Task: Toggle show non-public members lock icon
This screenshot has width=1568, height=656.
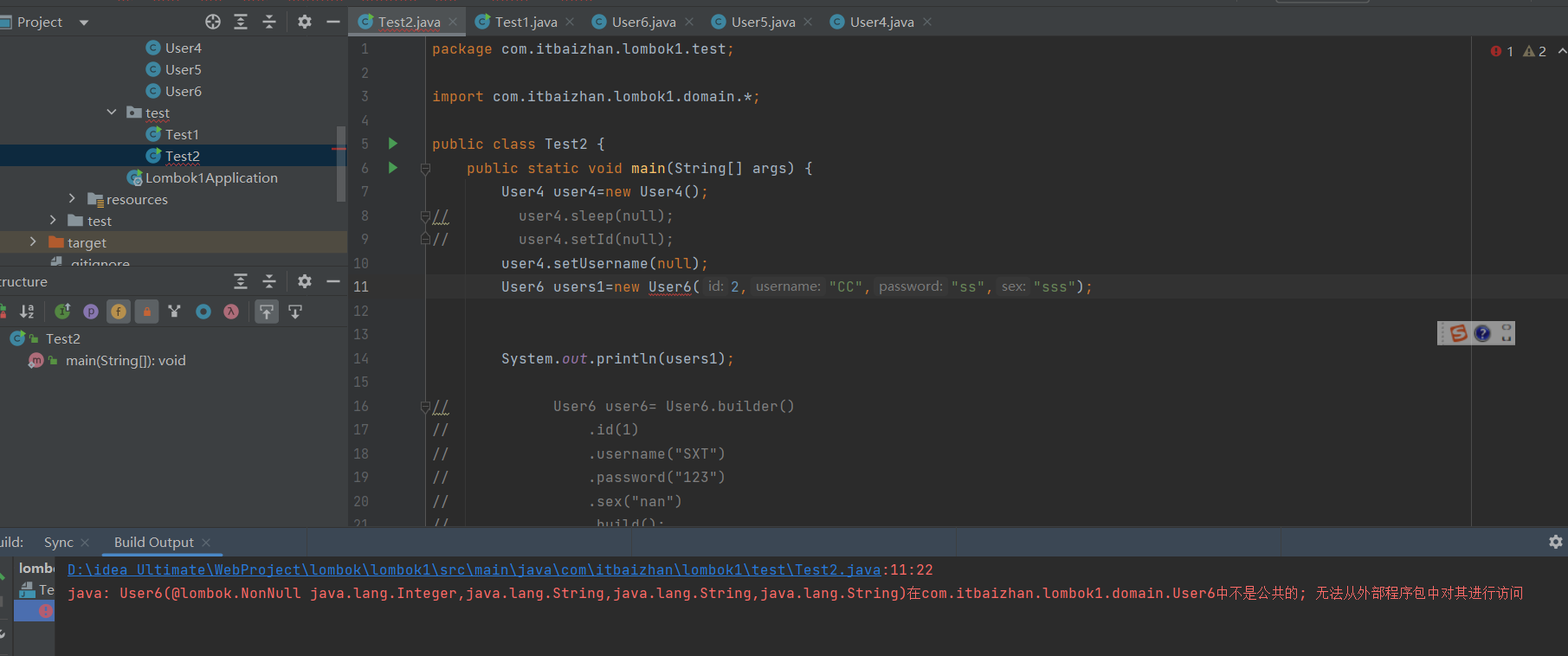Action: coord(147,312)
